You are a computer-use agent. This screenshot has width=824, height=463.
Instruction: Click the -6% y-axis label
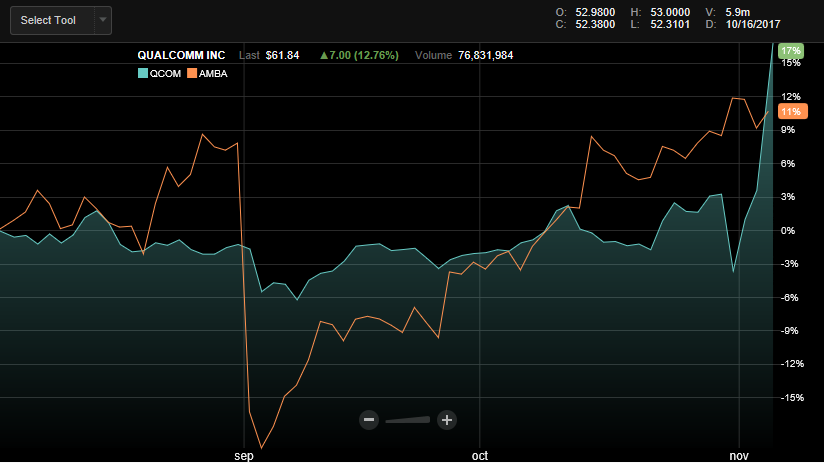[790, 297]
